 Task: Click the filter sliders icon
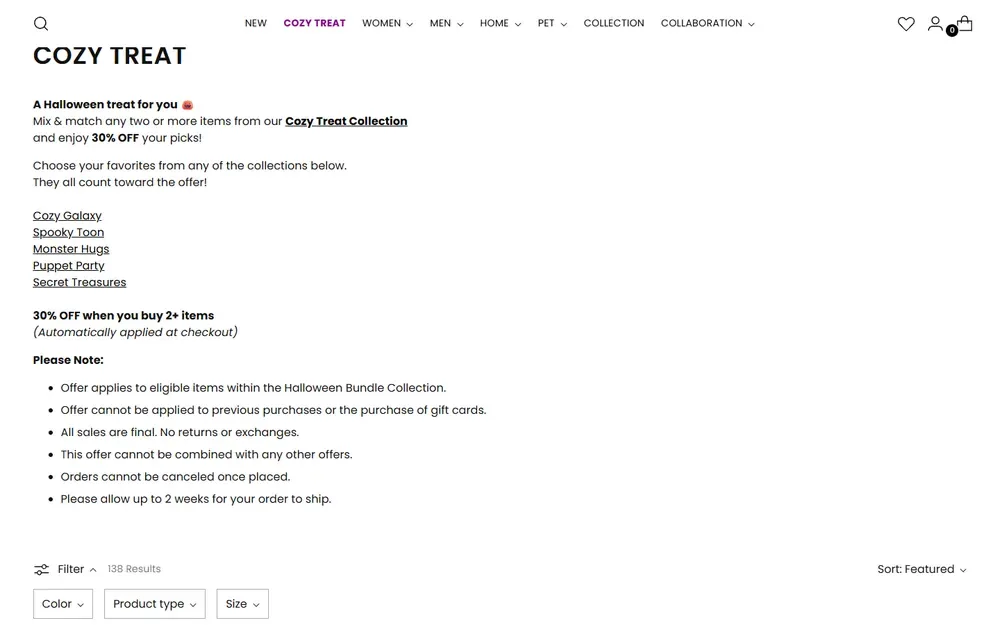41,570
